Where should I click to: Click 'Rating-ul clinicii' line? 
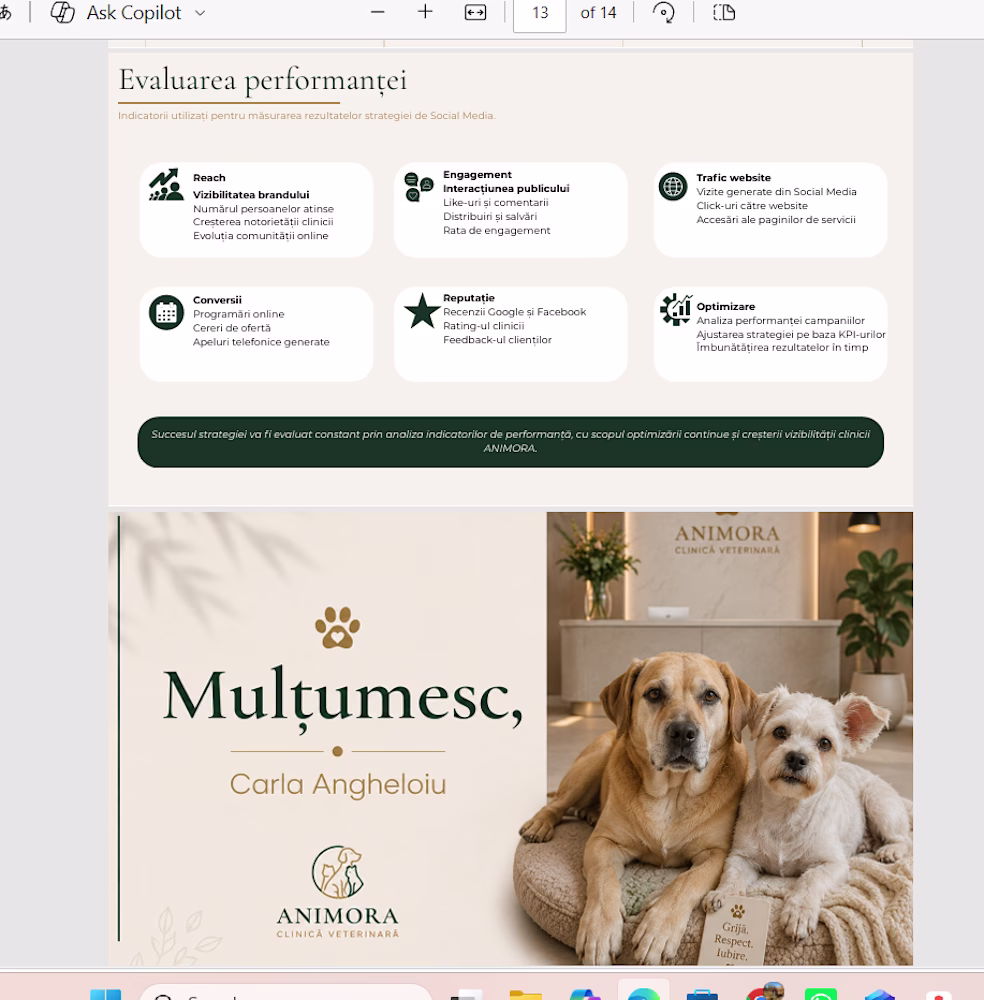coord(484,326)
